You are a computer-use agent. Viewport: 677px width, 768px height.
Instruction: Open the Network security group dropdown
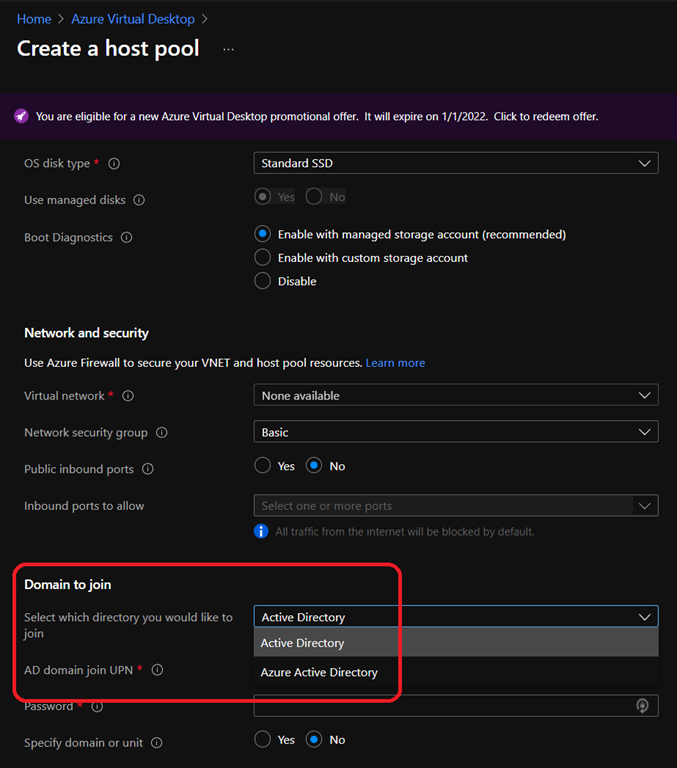tap(456, 433)
